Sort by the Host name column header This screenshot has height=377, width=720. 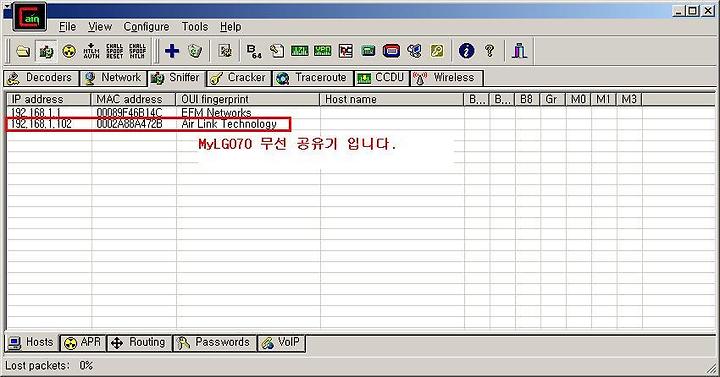[392, 99]
